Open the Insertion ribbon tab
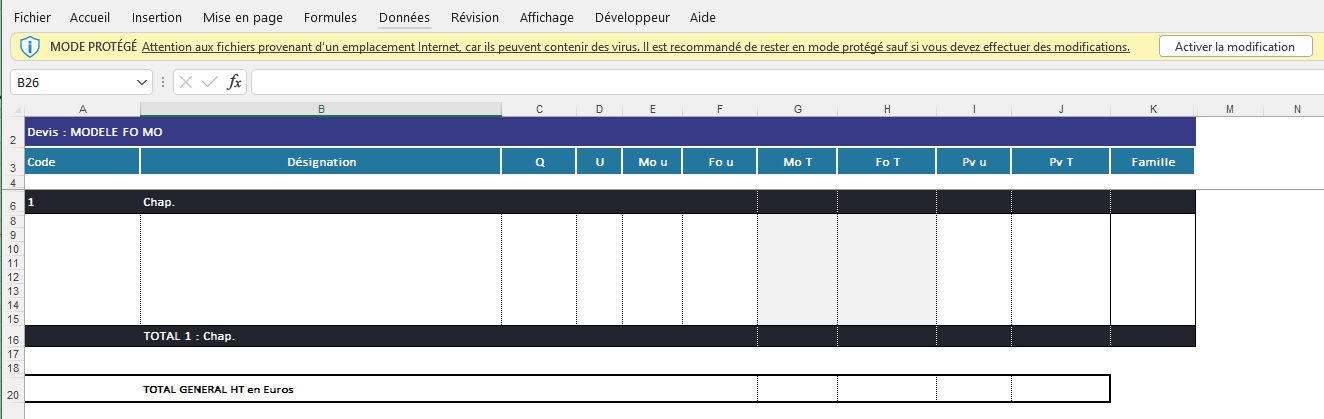The width and height of the screenshot is (1324, 419). pyautogui.click(x=156, y=18)
